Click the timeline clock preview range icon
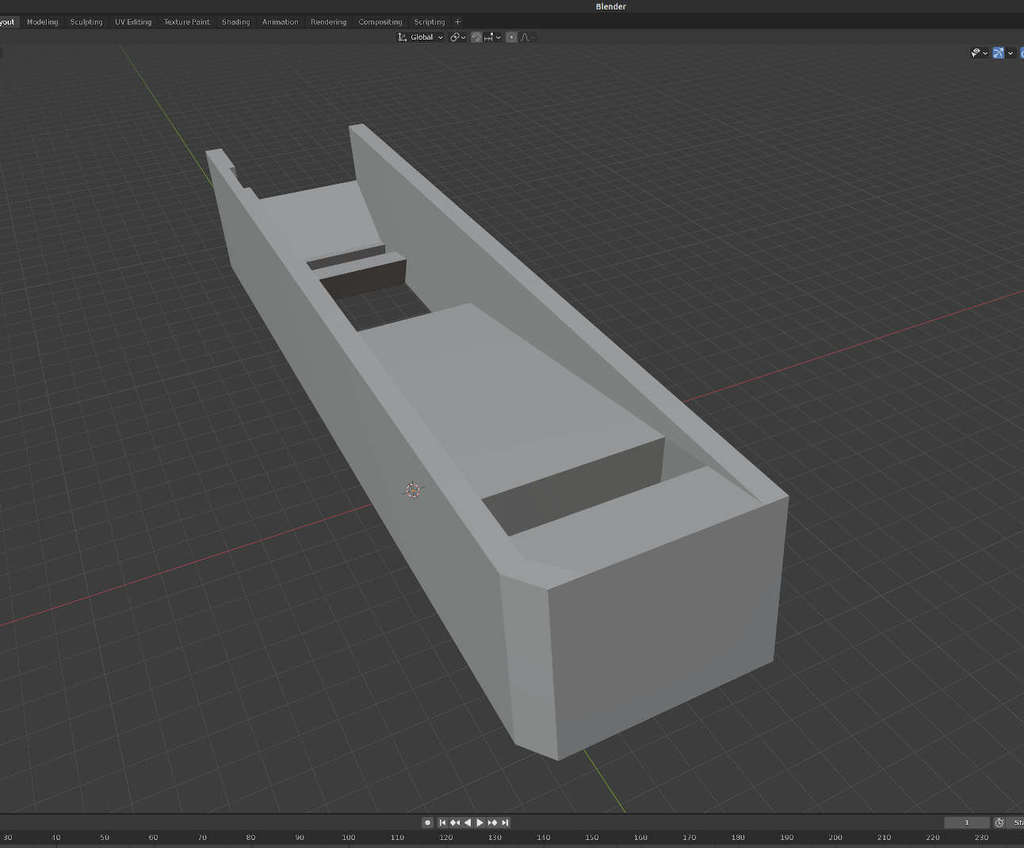The height and width of the screenshot is (848, 1024). (999, 822)
